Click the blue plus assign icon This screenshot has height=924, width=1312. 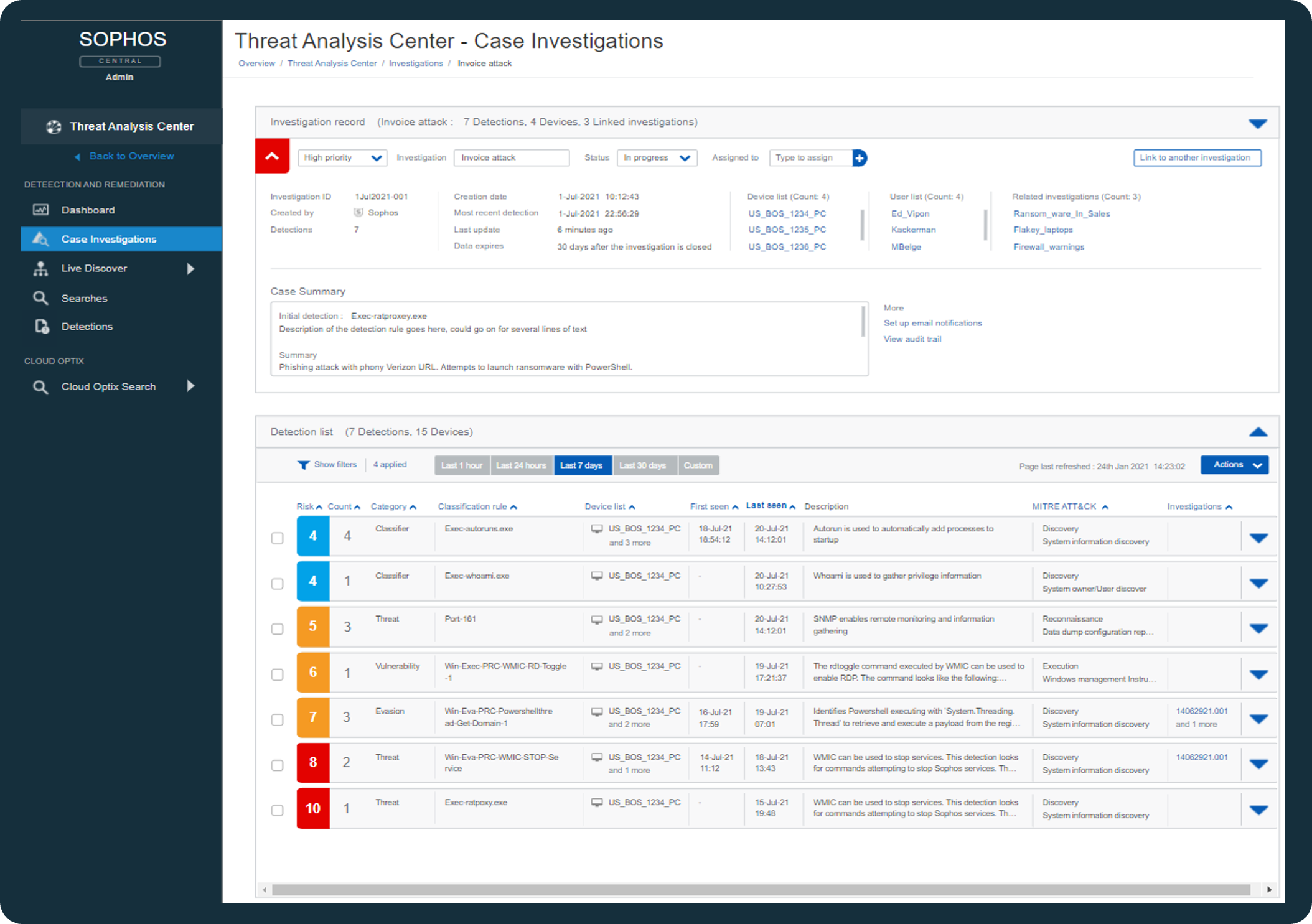click(x=860, y=158)
